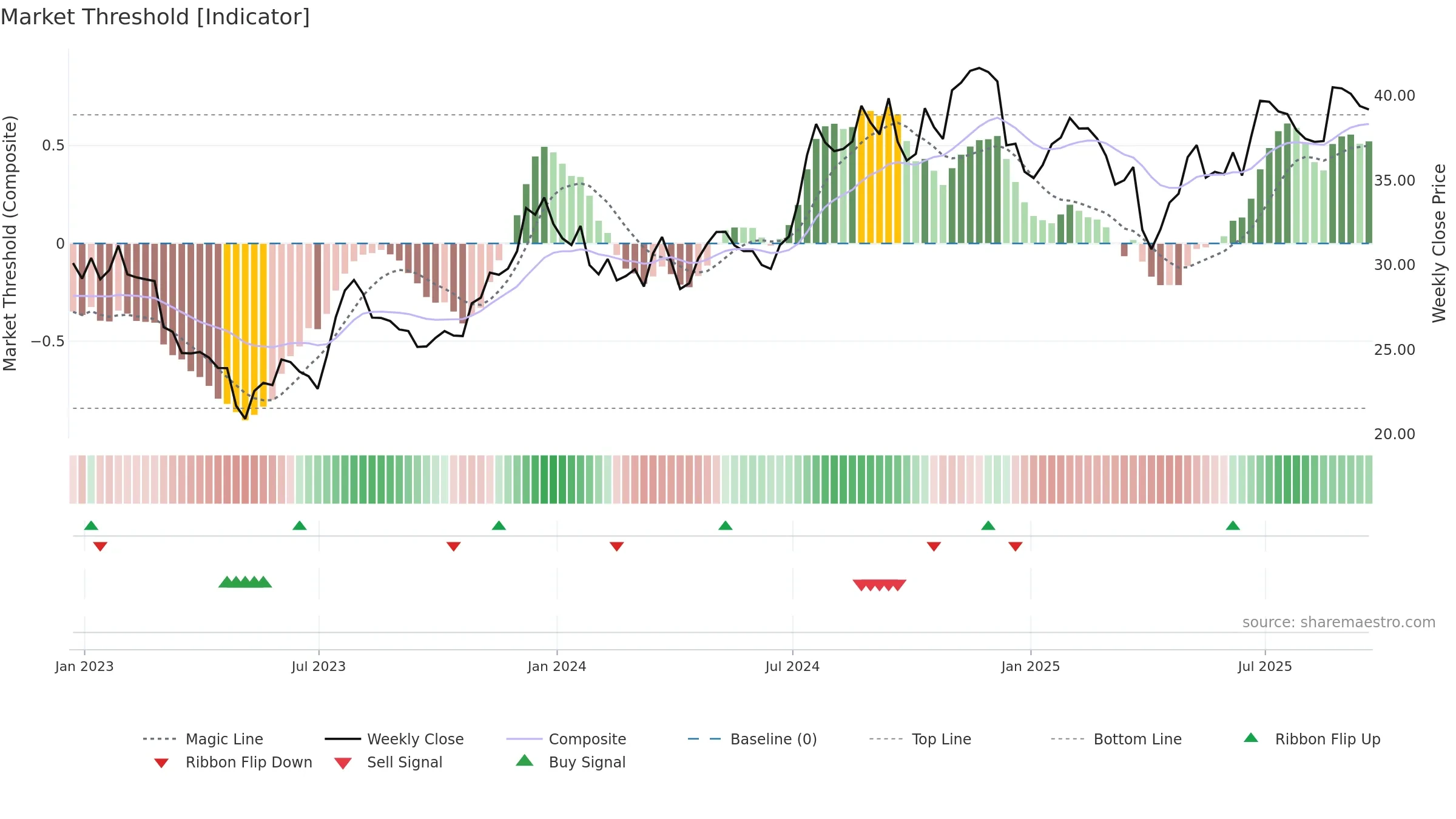
Task: Click the 'Weekly Close Price' axis title
Action: tap(1439, 243)
